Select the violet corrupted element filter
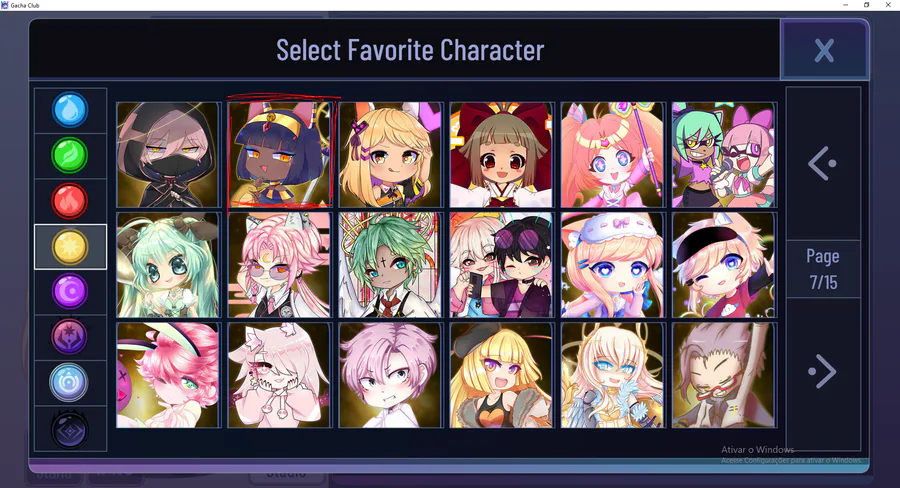Viewport: 900px width, 488px height. click(x=70, y=338)
